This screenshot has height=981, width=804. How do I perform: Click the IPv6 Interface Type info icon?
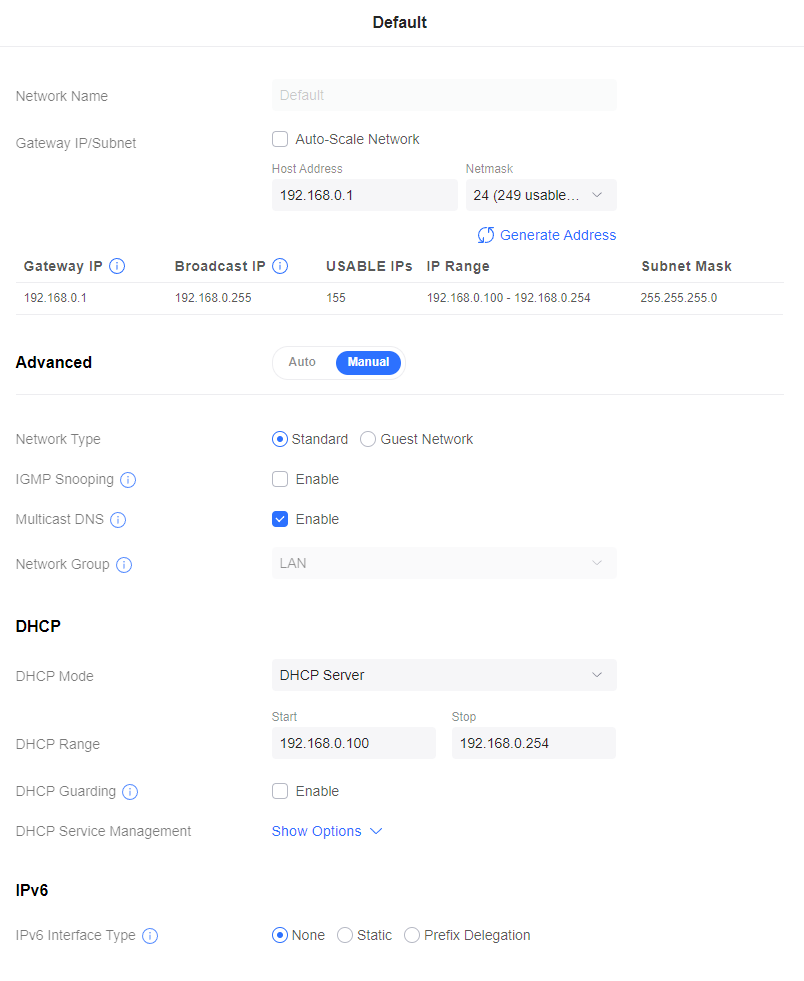[x=150, y=936]
